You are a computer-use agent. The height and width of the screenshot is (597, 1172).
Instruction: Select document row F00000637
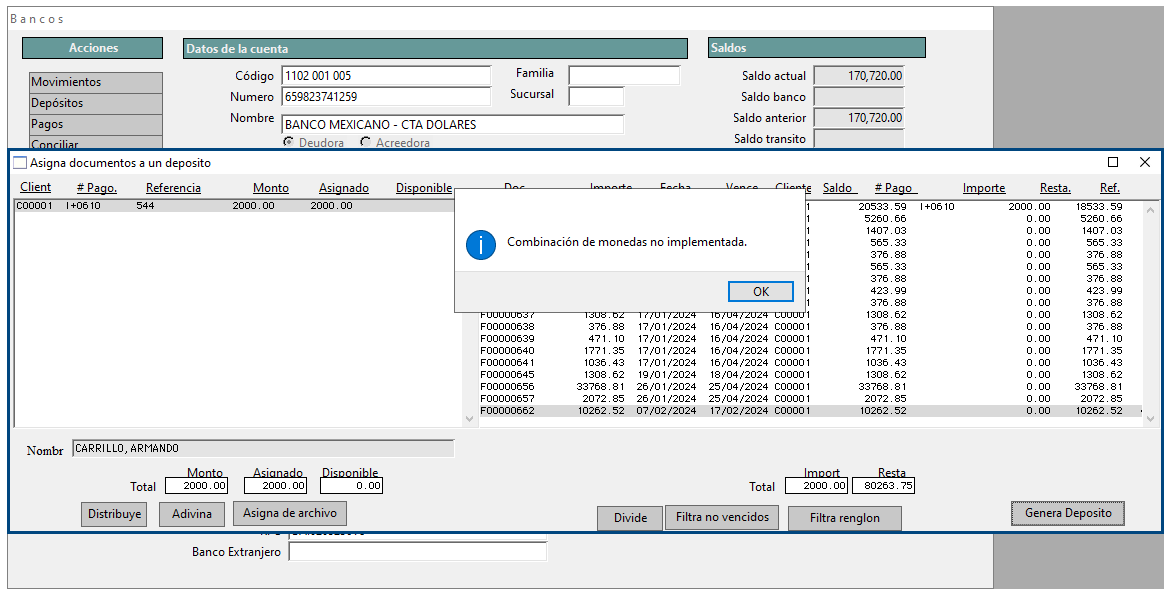point(811,315)
